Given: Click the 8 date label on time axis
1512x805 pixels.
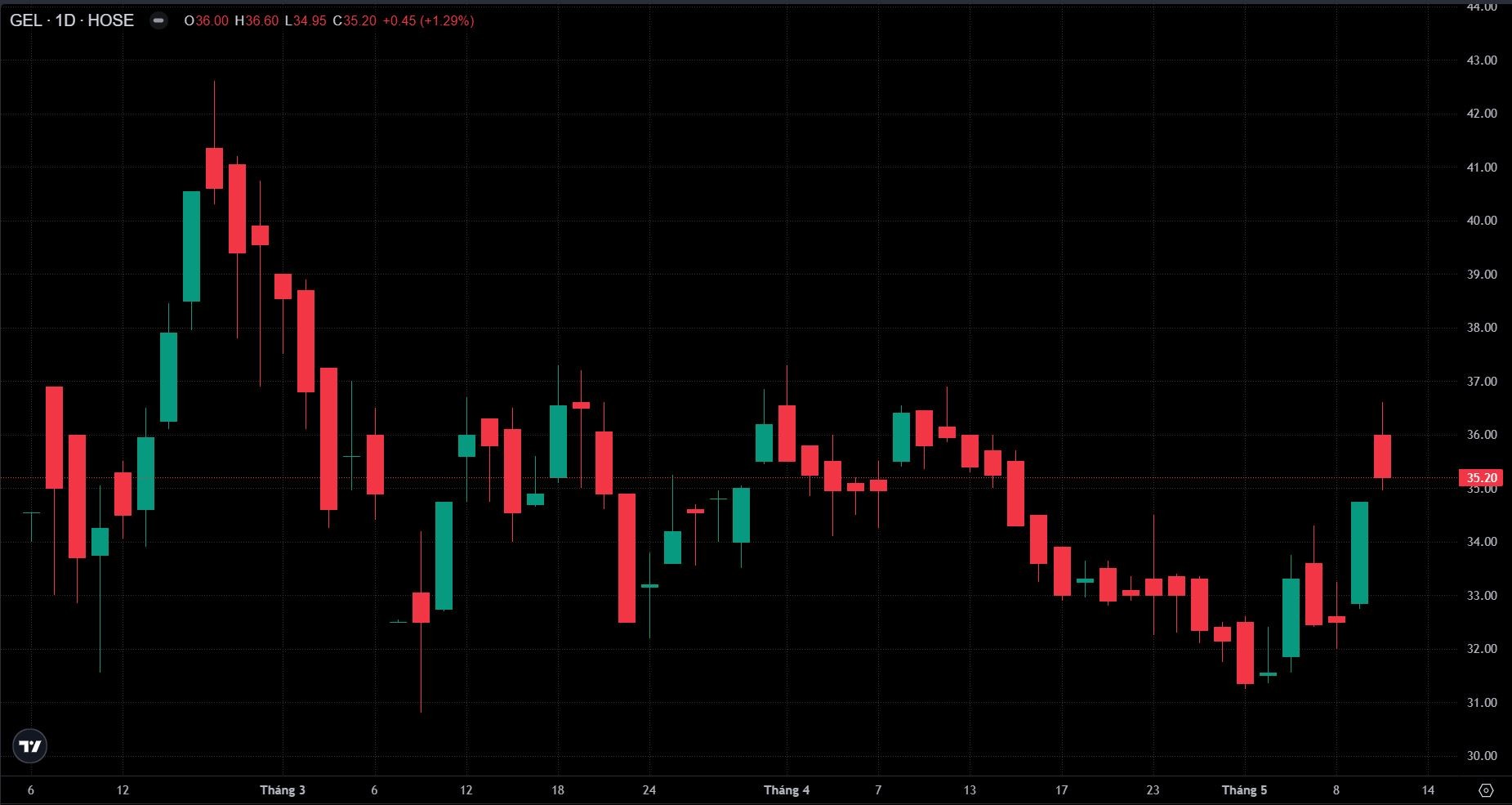Looking at the screenshot, I should (x=1336, y=790).
